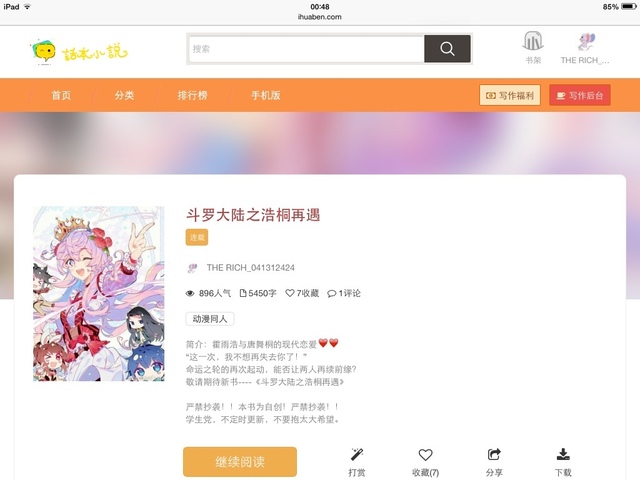640x480 pixels.
Task: Click the 7收藏 heart count
Action: coord(302,293)
